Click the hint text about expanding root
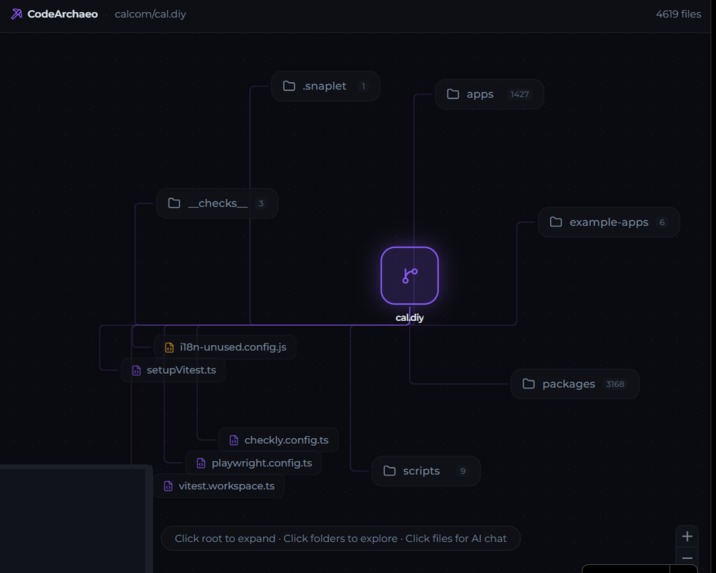This screenshot has width=716, height=573. pyautogui.click(x=341, y=538)
